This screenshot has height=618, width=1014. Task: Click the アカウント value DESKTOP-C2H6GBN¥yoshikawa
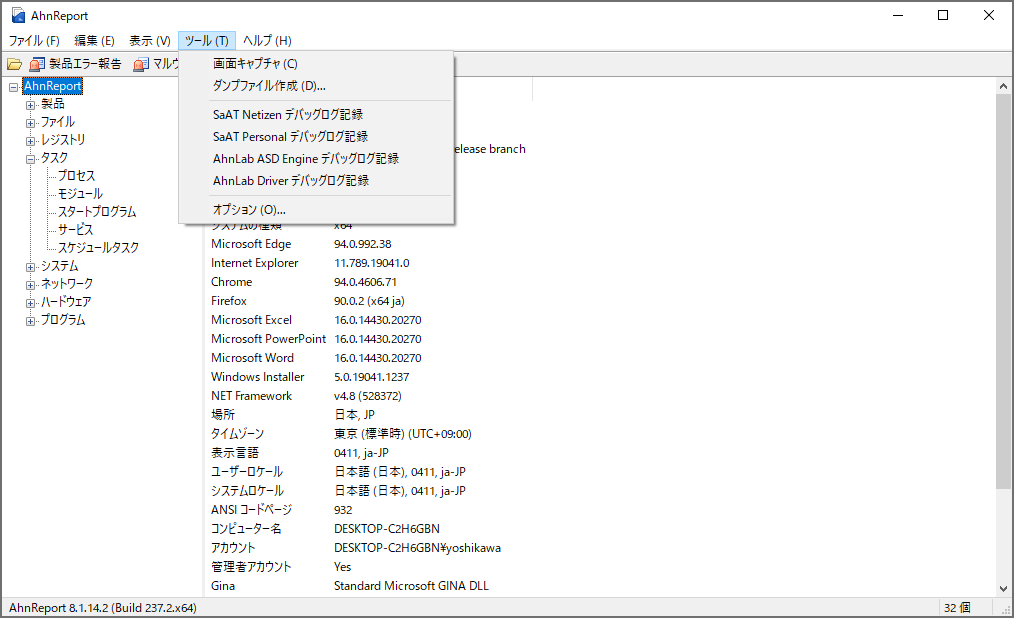[x=417, y=548]
